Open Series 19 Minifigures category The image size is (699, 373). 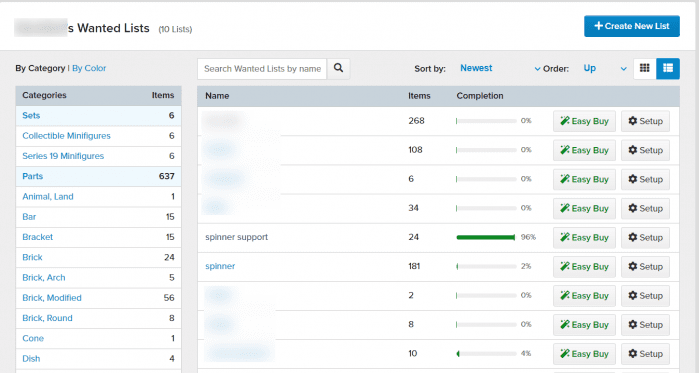[63, 156]
